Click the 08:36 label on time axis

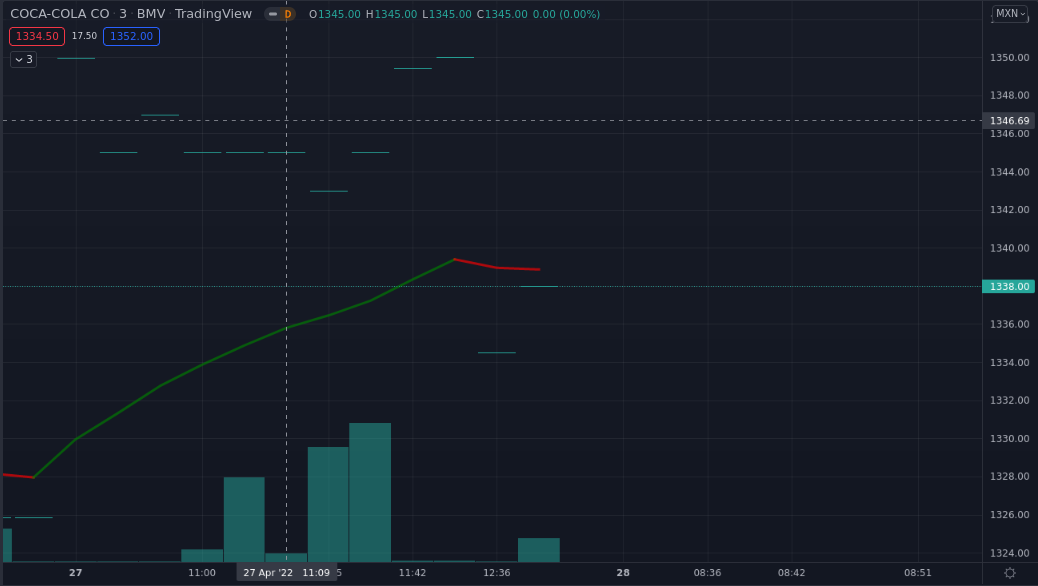coord(707,573)
